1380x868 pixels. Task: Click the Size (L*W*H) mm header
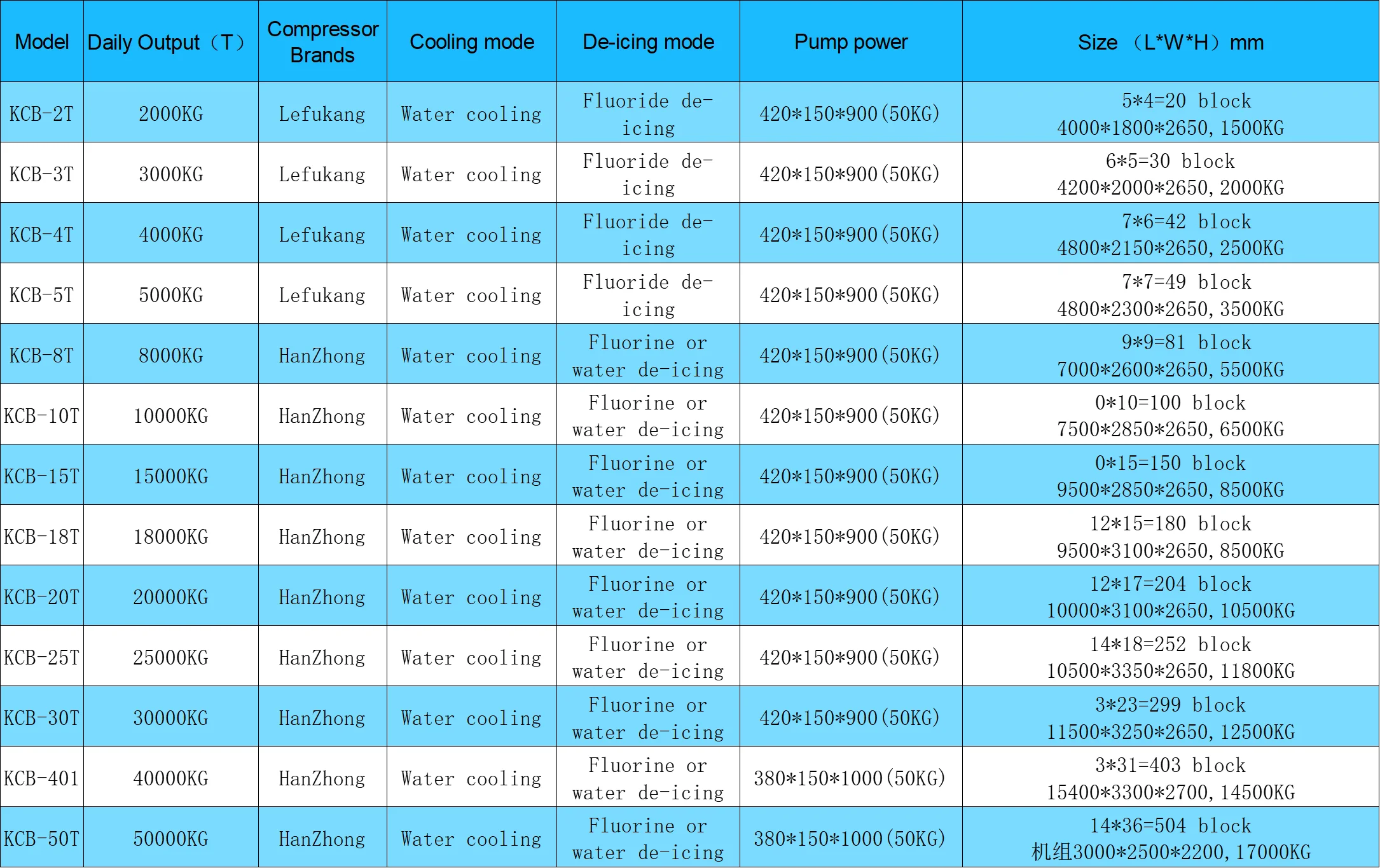click(x=1170, y=42)
